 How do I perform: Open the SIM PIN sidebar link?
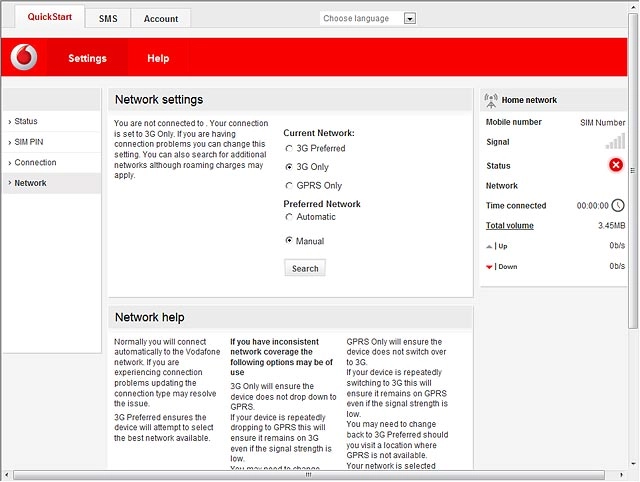pos(29,142)
